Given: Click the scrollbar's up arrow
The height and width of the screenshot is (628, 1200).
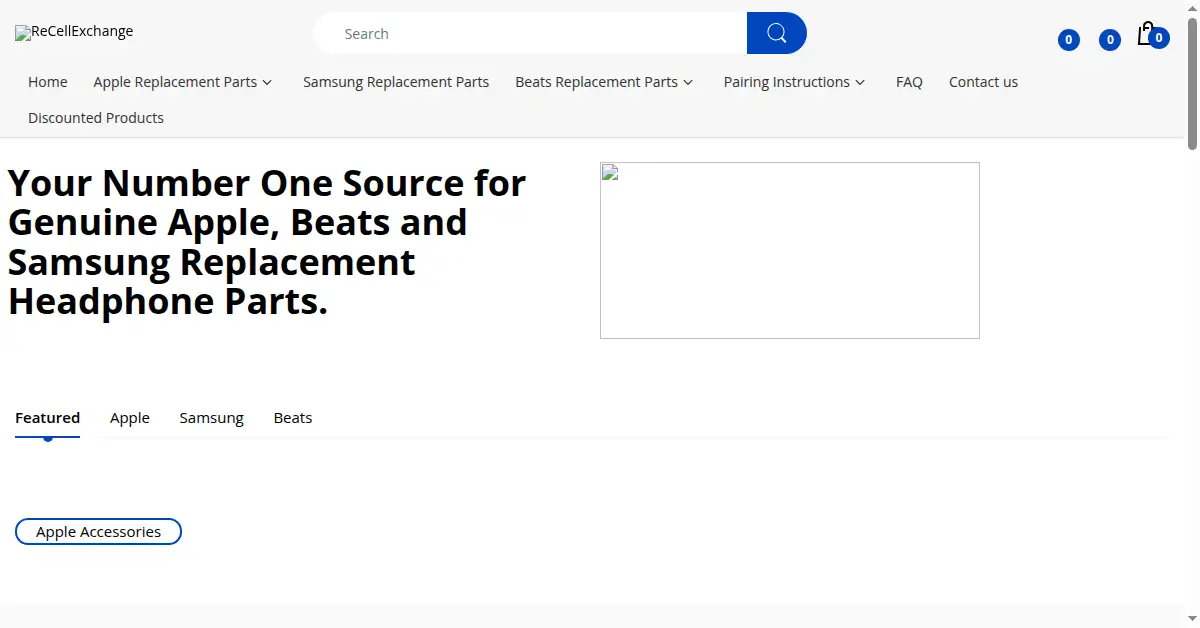Looking at the screenshot, I should coord(1192,6).
